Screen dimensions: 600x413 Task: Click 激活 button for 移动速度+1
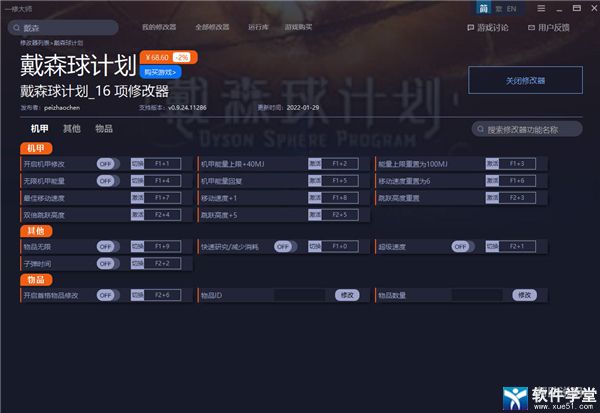coord(315,198)
